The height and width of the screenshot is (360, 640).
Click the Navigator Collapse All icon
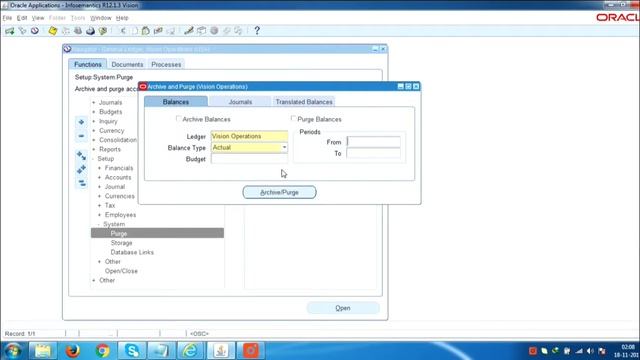[81, 182]
